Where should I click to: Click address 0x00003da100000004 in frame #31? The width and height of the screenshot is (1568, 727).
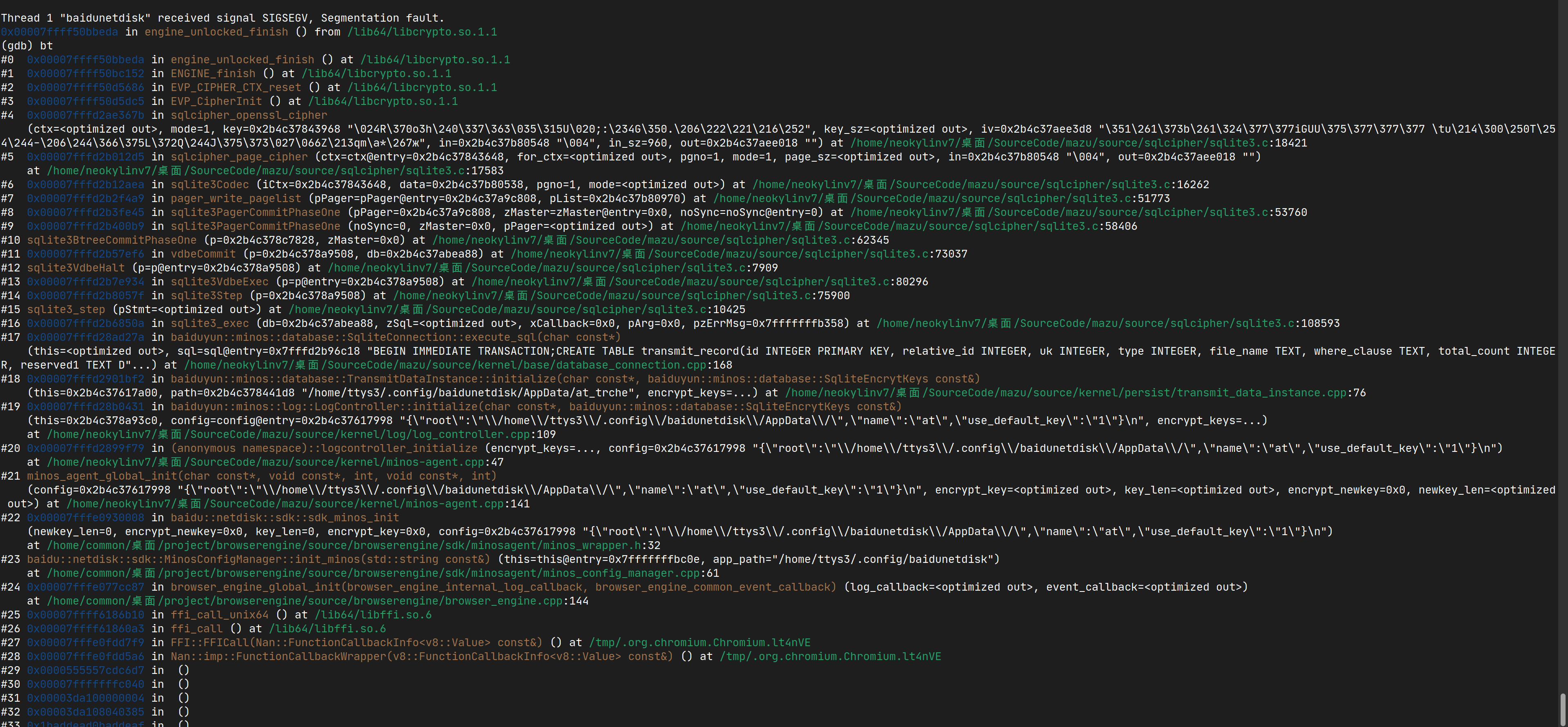click(x=85, y=698)
